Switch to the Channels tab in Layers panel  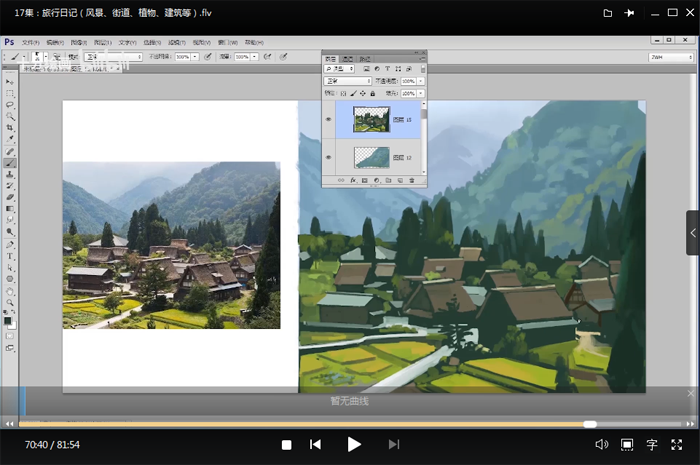pyautogui.click(x=348, y=58)
